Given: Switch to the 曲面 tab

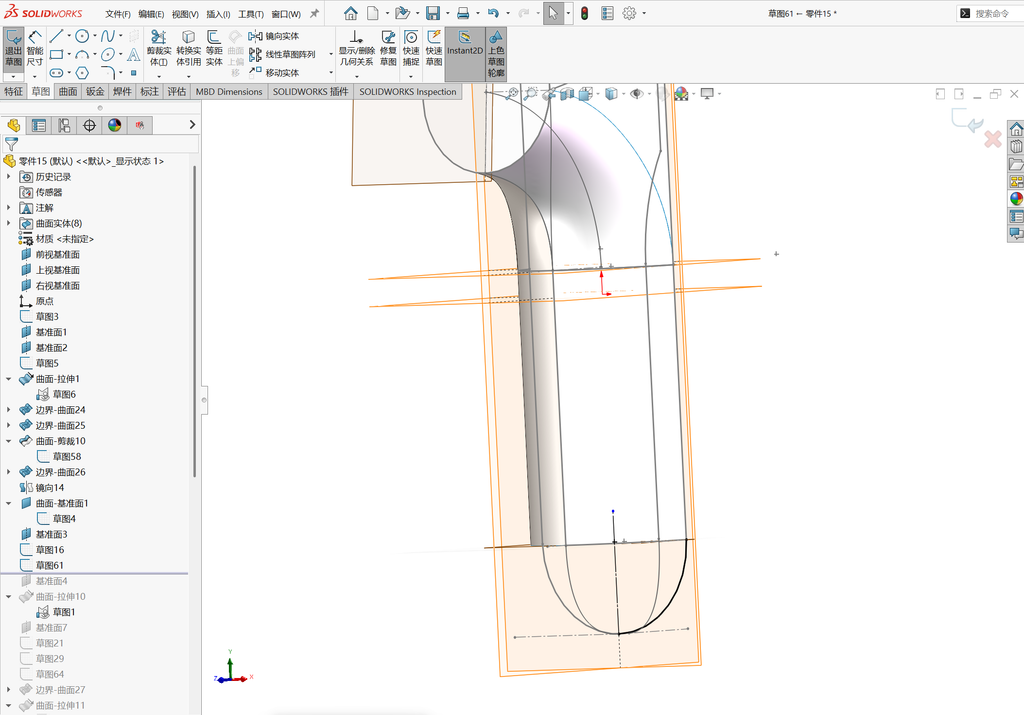Looking at the screenshot, I should pyautogui.click(x=68, y=91).
